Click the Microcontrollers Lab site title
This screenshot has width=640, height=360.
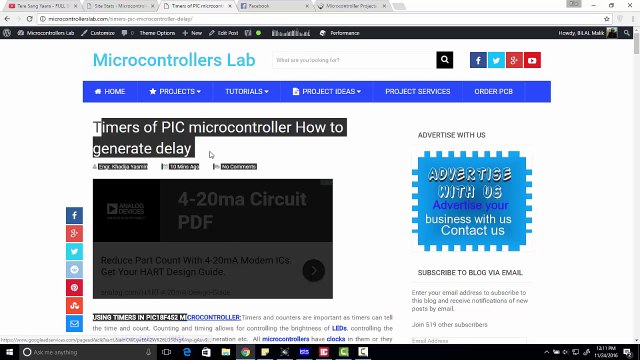coord(174,60)
